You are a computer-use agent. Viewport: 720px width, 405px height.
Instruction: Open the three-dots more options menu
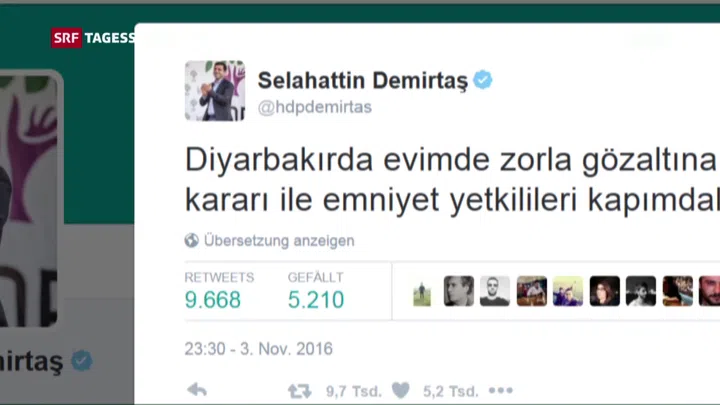coord(501,390)
